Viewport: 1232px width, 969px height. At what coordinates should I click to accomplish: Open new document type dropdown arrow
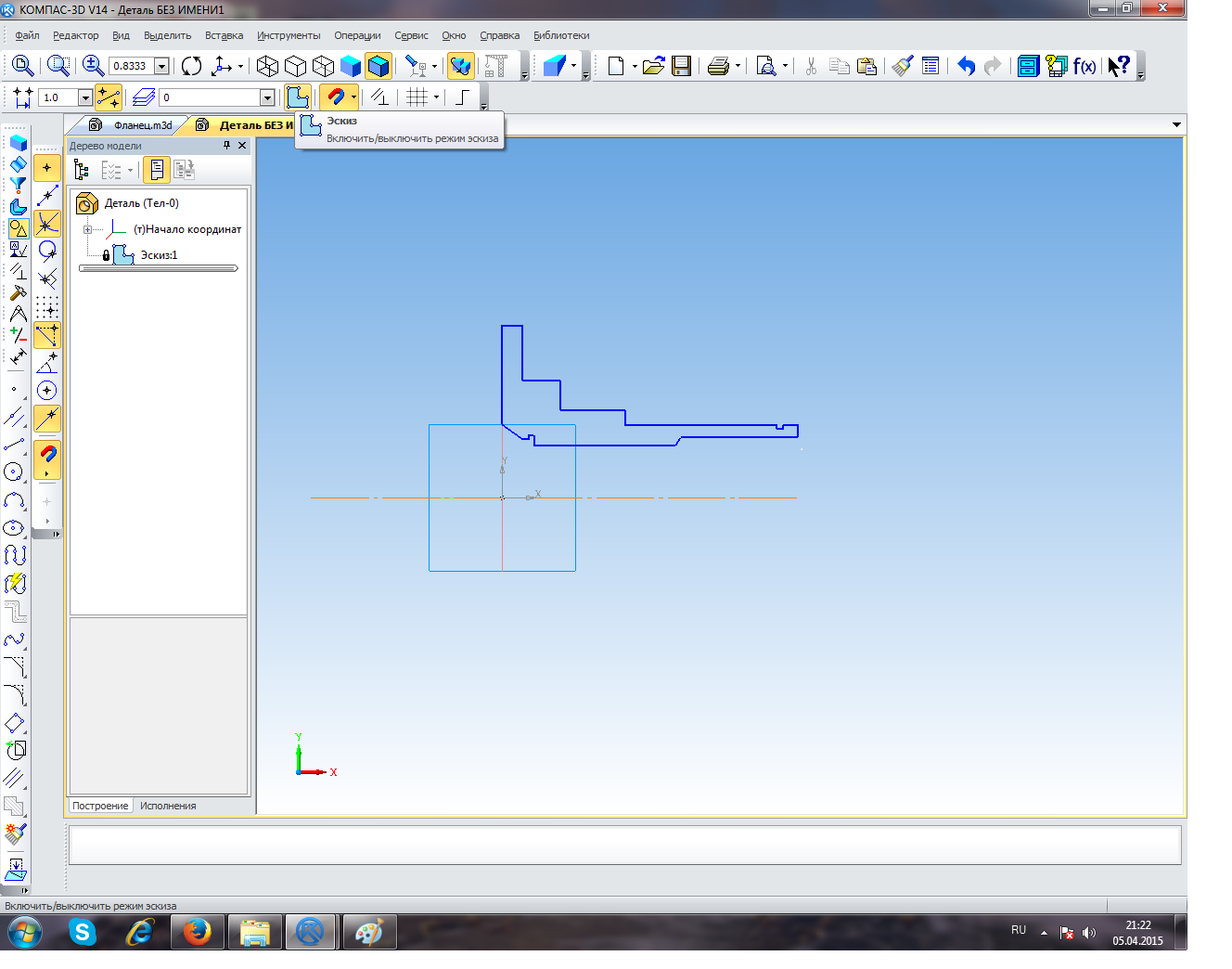(x=635, y=66)
